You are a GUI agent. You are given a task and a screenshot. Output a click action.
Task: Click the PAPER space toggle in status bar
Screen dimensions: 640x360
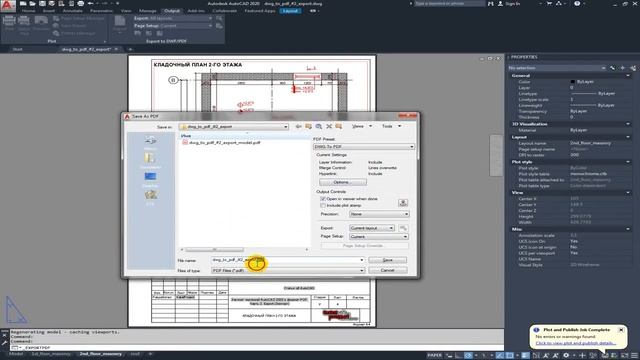tap(434, 356)
